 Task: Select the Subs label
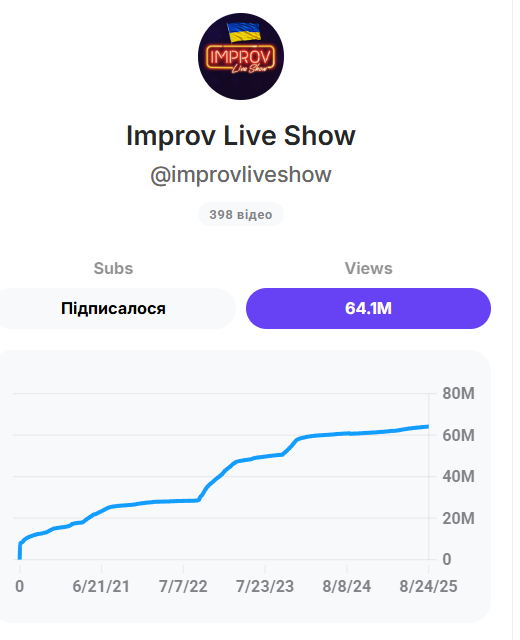click(113, 269)
